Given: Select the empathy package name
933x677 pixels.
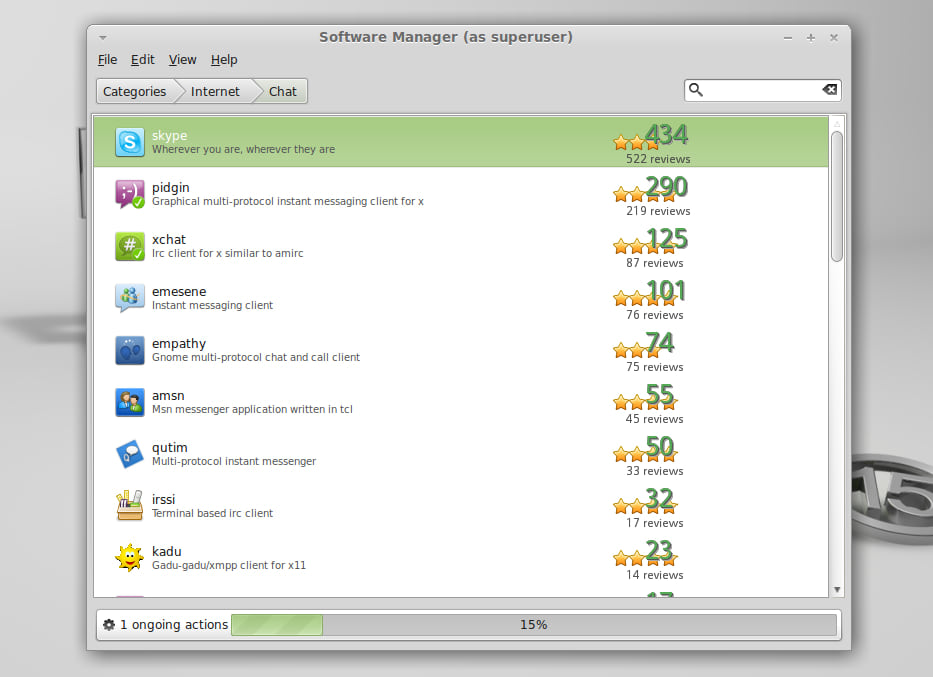Looking at the screenshot, I should point(179,343).
